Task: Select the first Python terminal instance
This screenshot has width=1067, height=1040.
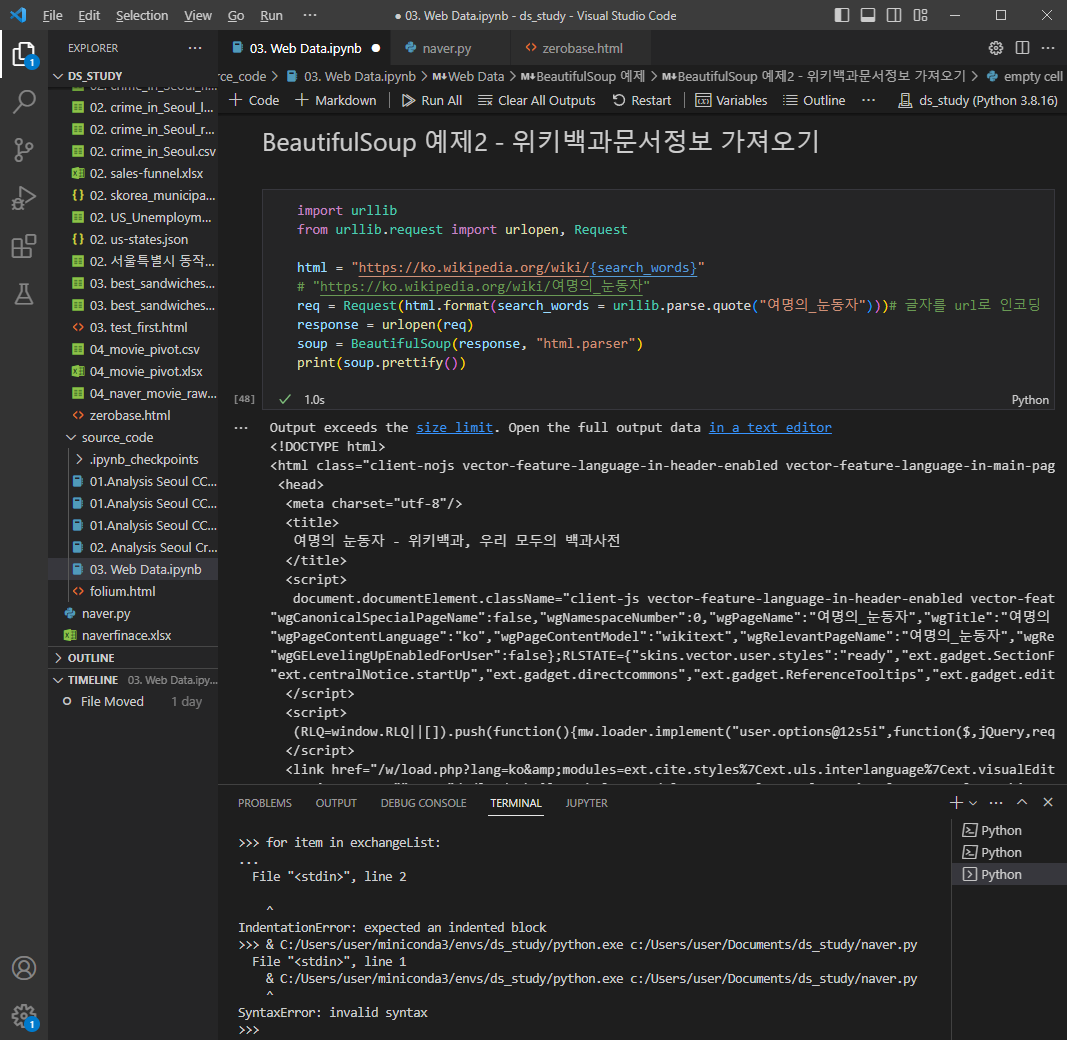Action: click(1008, 830)
